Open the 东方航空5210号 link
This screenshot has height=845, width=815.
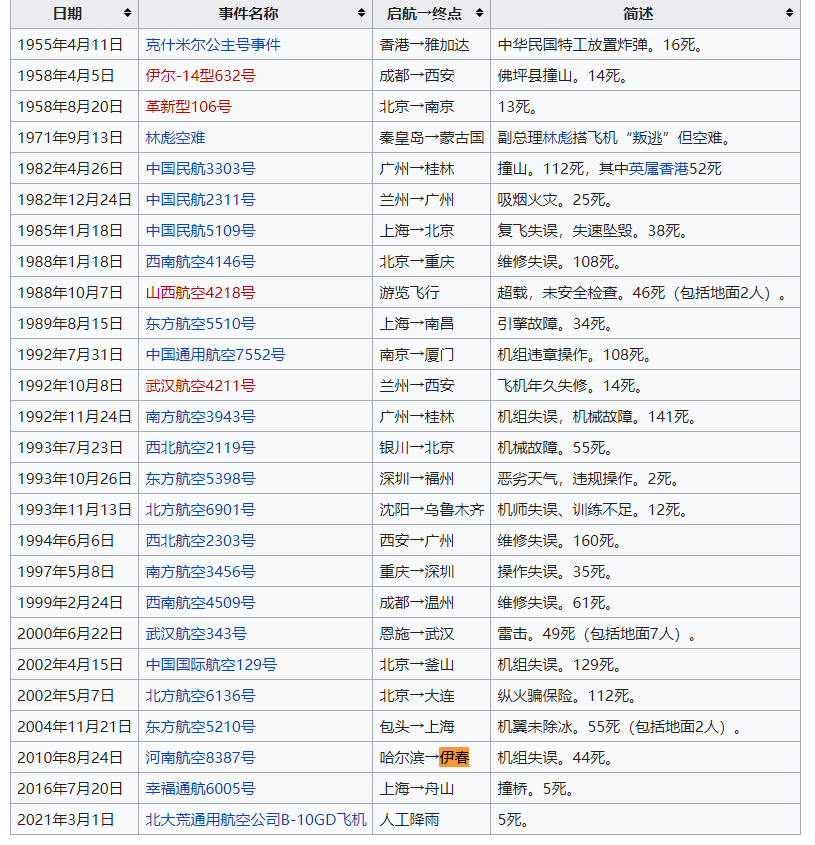(201, 726)
